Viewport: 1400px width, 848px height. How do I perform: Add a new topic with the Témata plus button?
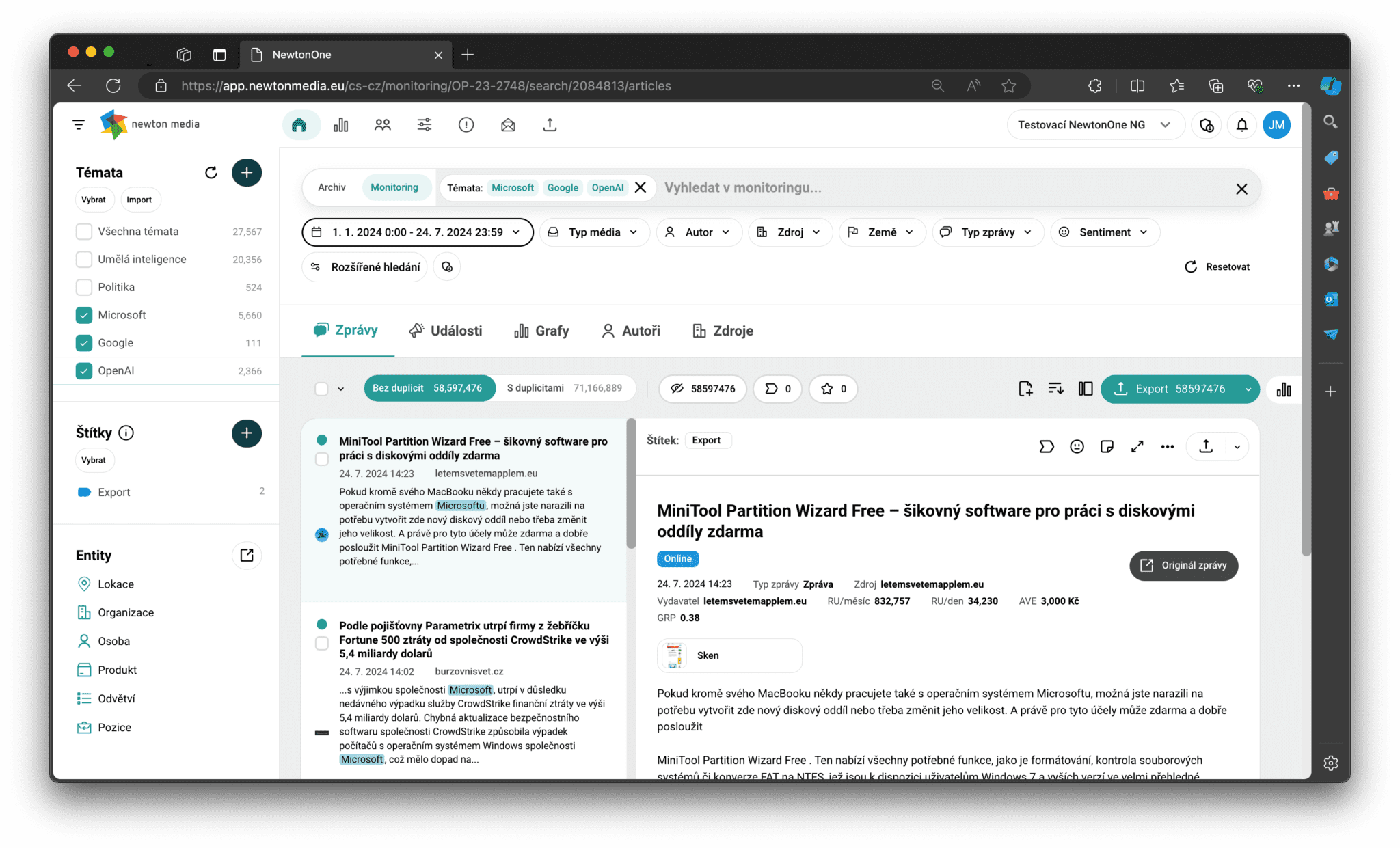tap(247, 172)
